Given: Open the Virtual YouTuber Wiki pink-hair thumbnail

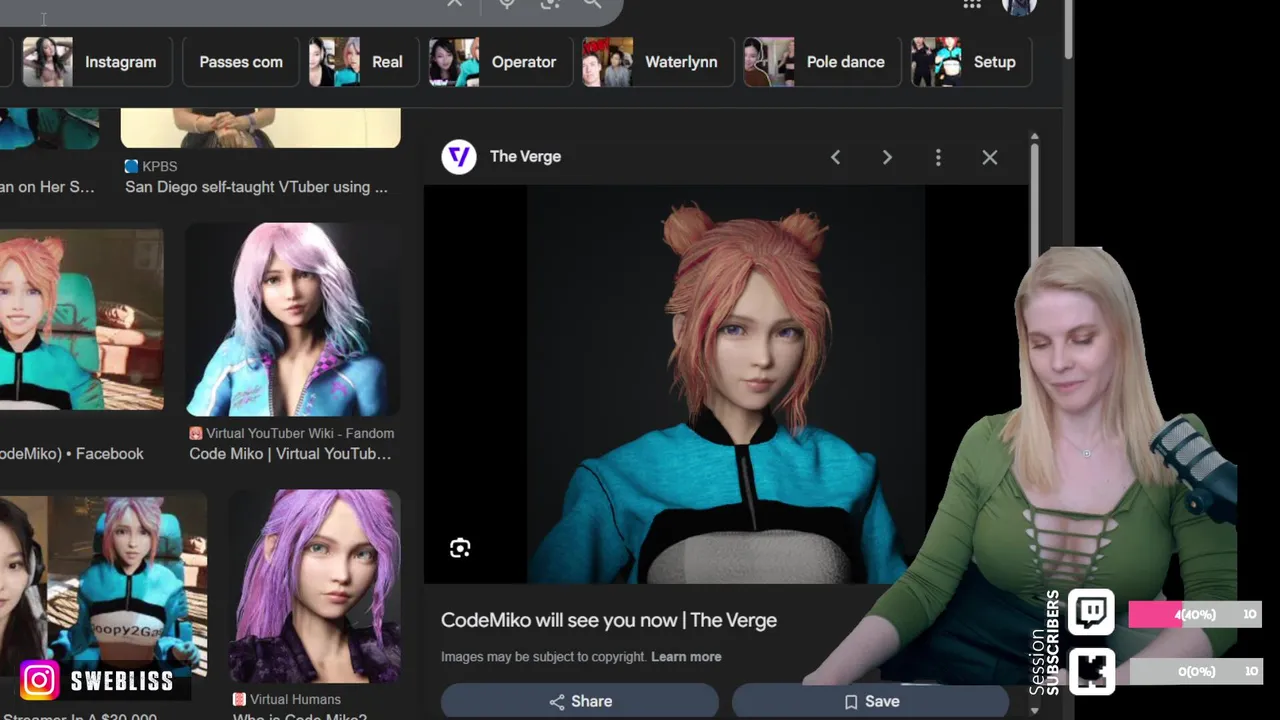Looking at the screenshot, I should [293, 319].
